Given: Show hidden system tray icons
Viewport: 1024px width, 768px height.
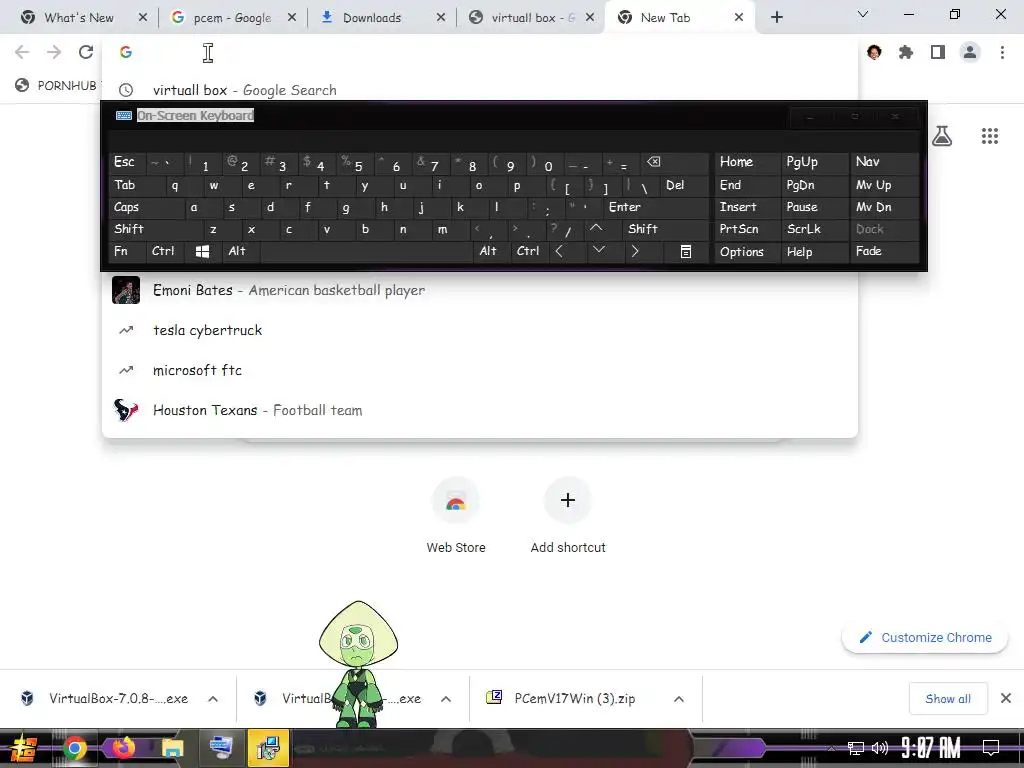Looking at the screenshot, I should pos(831,748).
